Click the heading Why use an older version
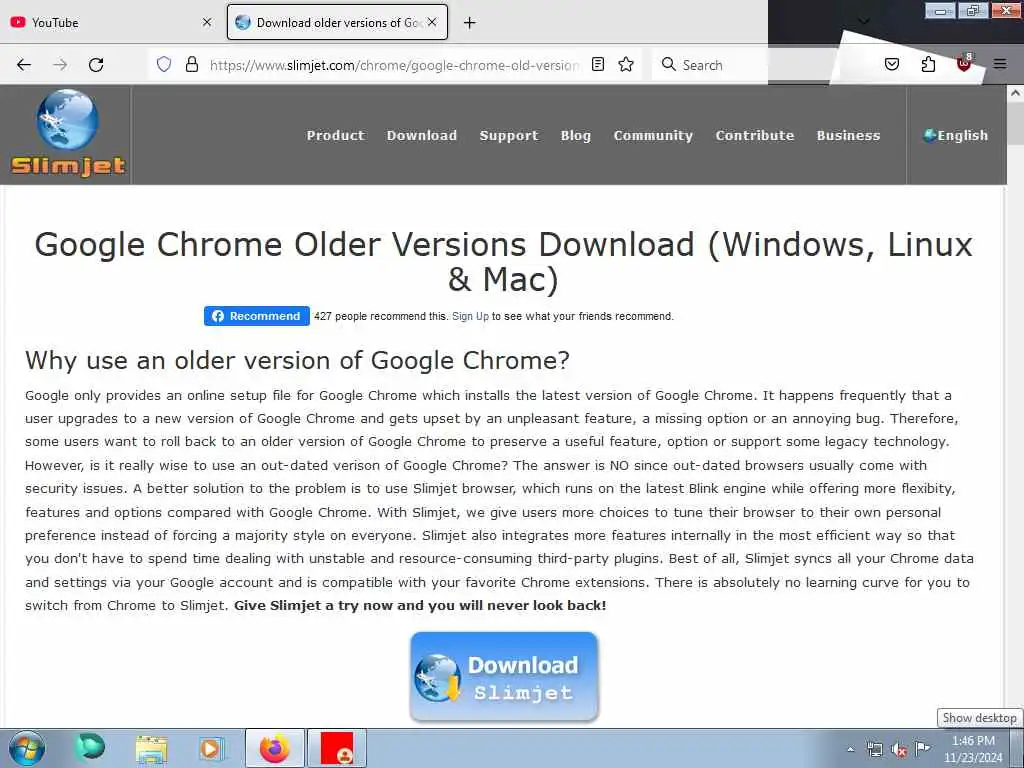The height and width of the screenshot is (768, 1024). coord(297,360)
